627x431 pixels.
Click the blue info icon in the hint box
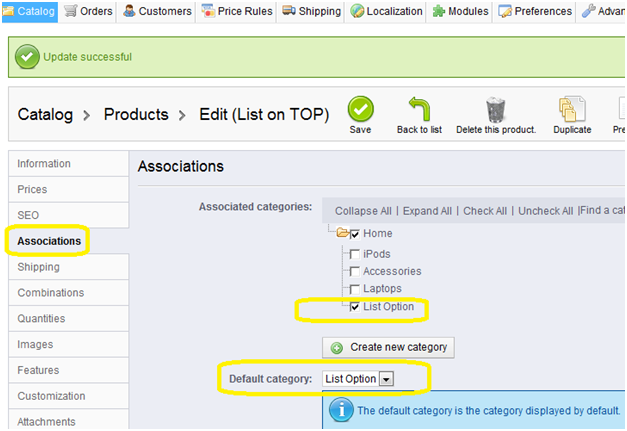(x=341, y=410)
